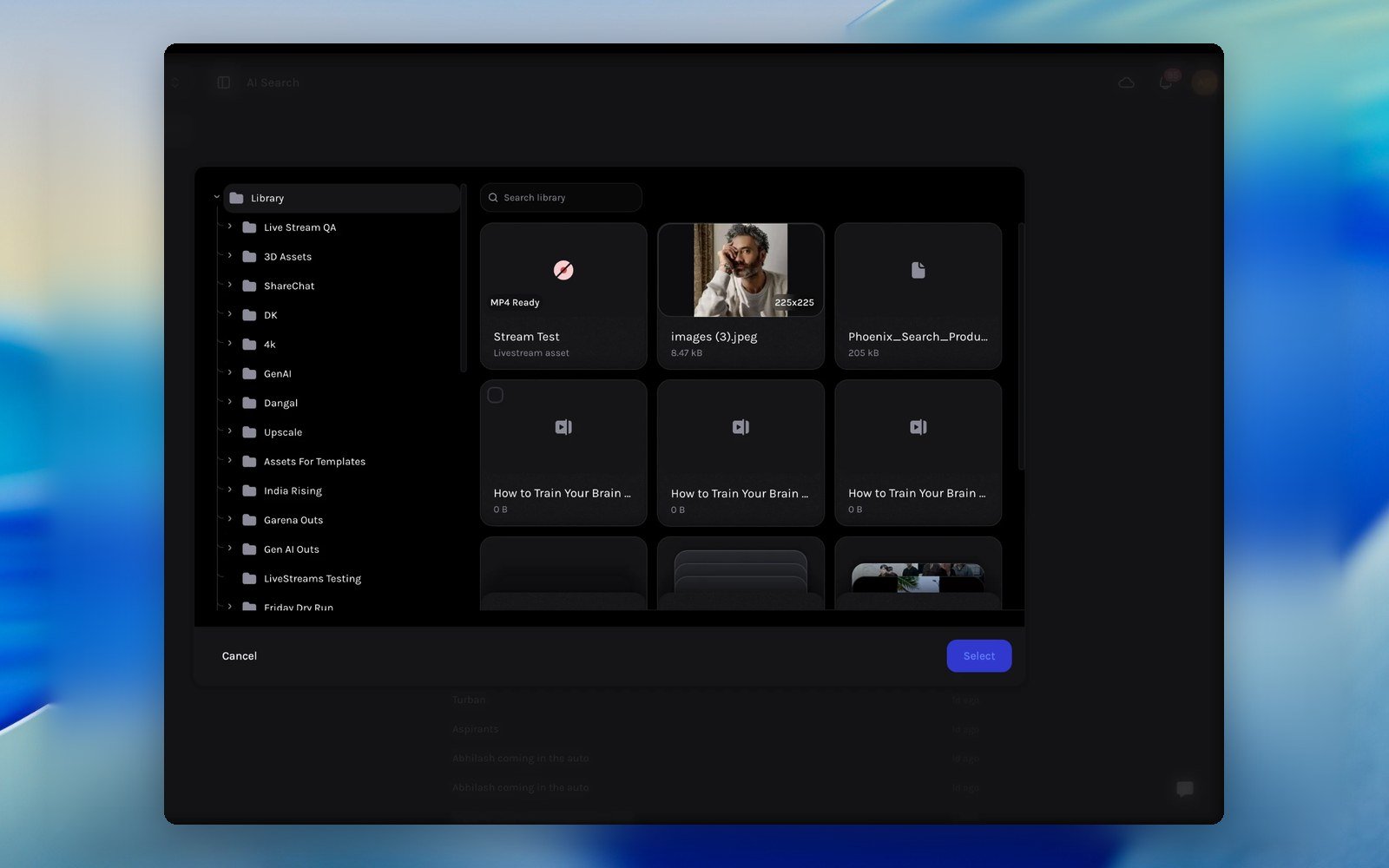Screen dimensions: 1389x868
Task: Click the Garena Outs folder icon
Action: point(249,520)
